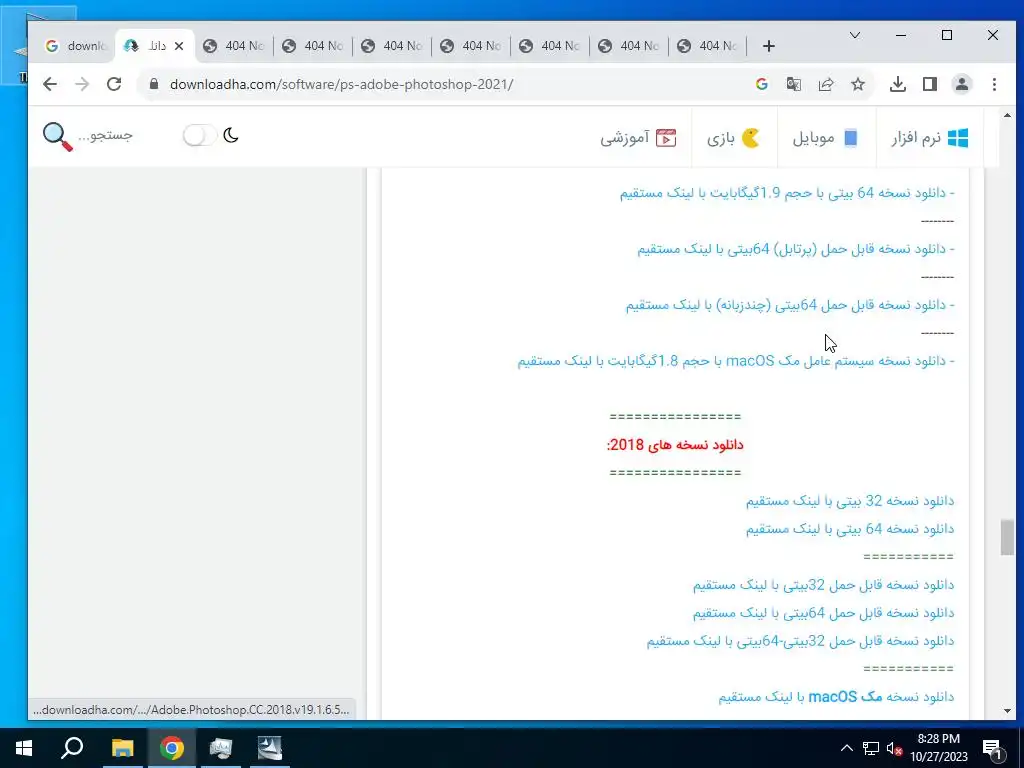Click the Google icon in the address bar

click(x=761, y=84)
